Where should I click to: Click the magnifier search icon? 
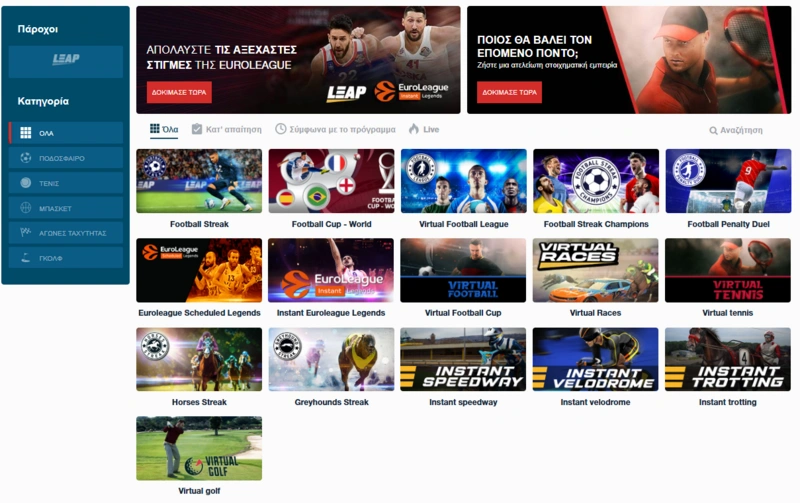(x=713, y=131)
